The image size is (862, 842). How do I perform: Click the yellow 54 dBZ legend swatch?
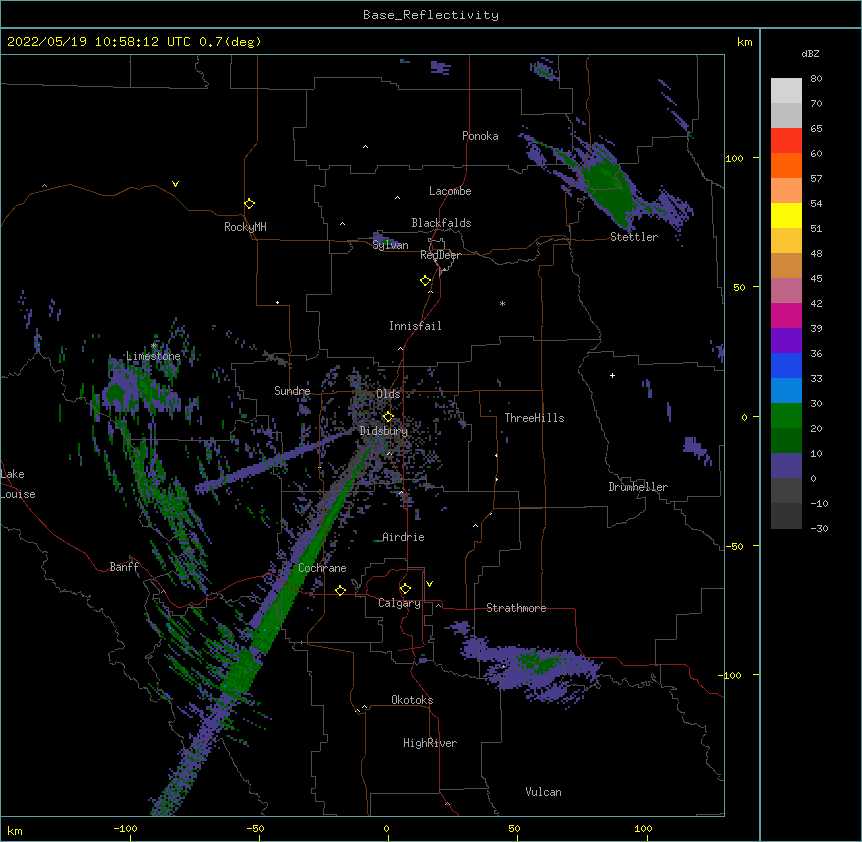click(786, 215)
